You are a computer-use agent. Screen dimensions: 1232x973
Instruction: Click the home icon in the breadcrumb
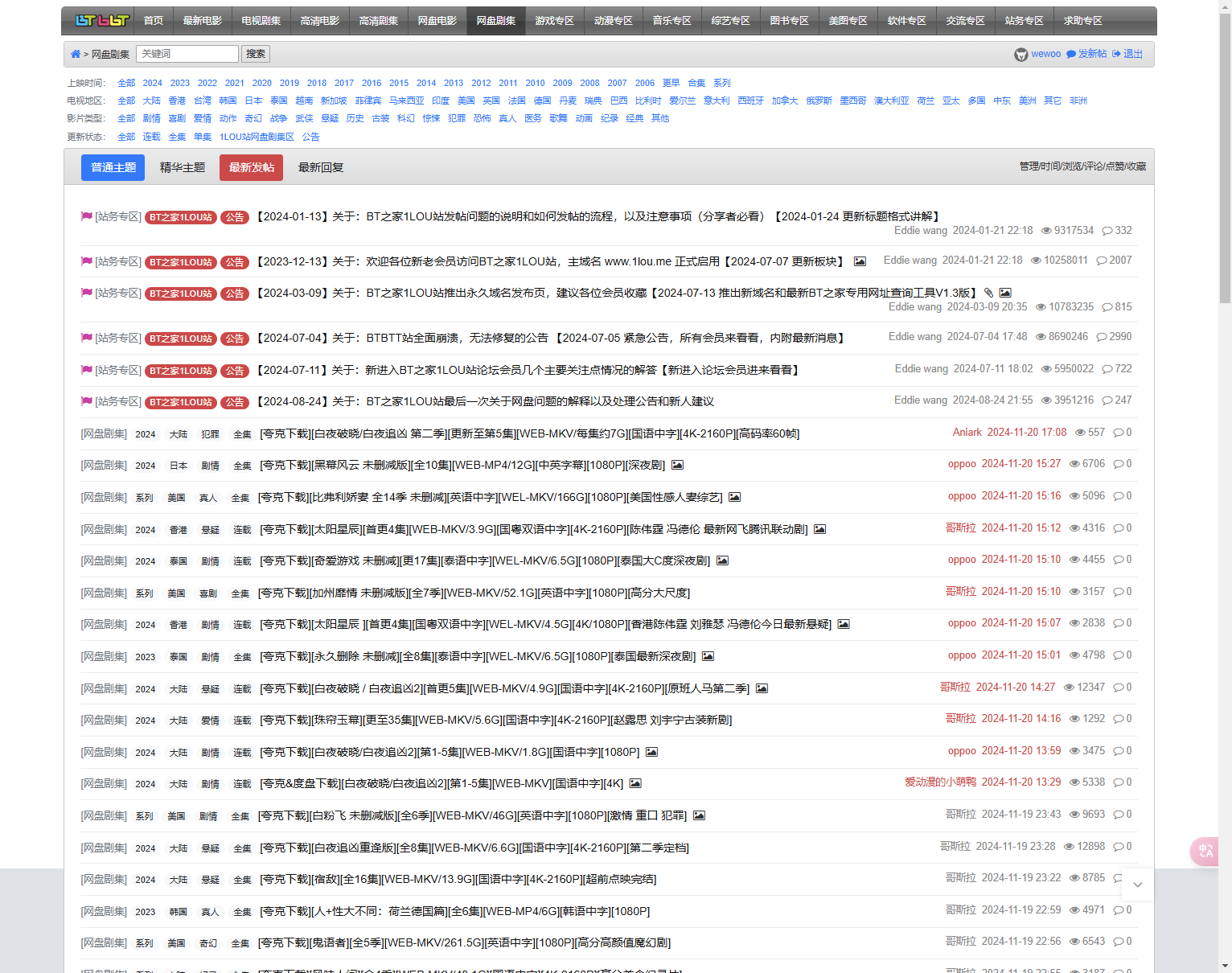pyautogui.click(x=76, y=54)
